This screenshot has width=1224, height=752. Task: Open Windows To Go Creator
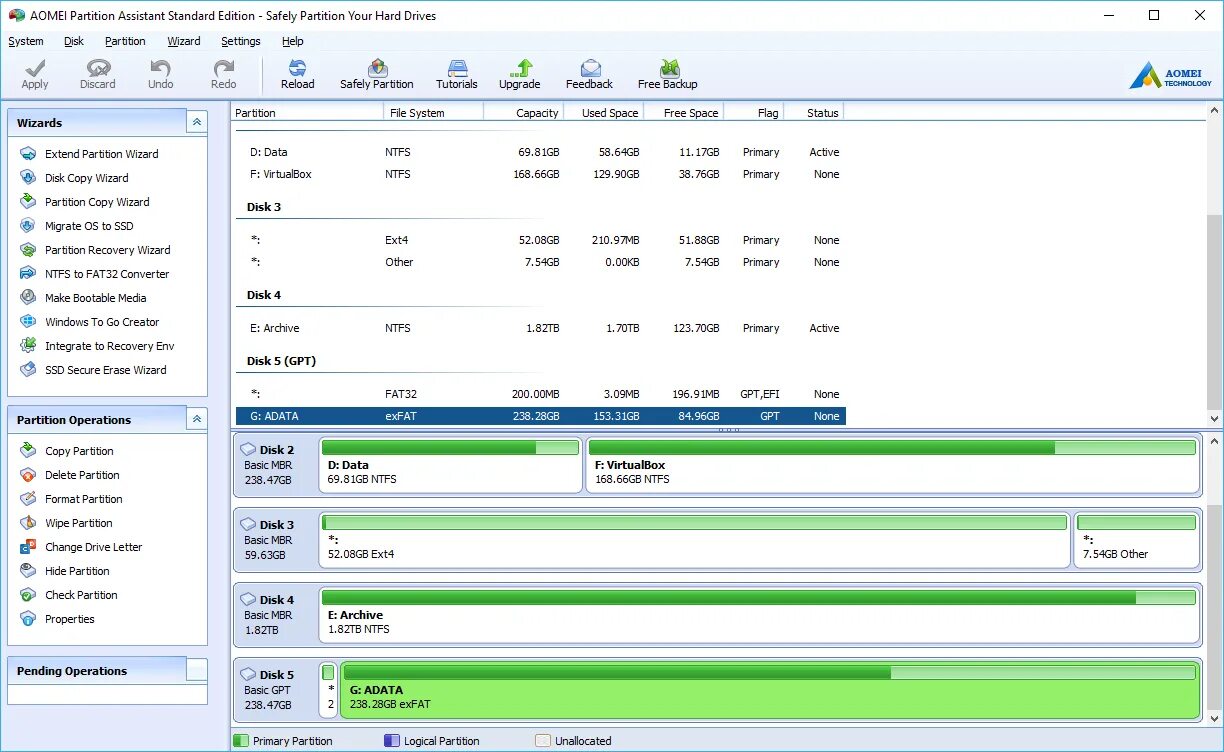pos(102,322)
